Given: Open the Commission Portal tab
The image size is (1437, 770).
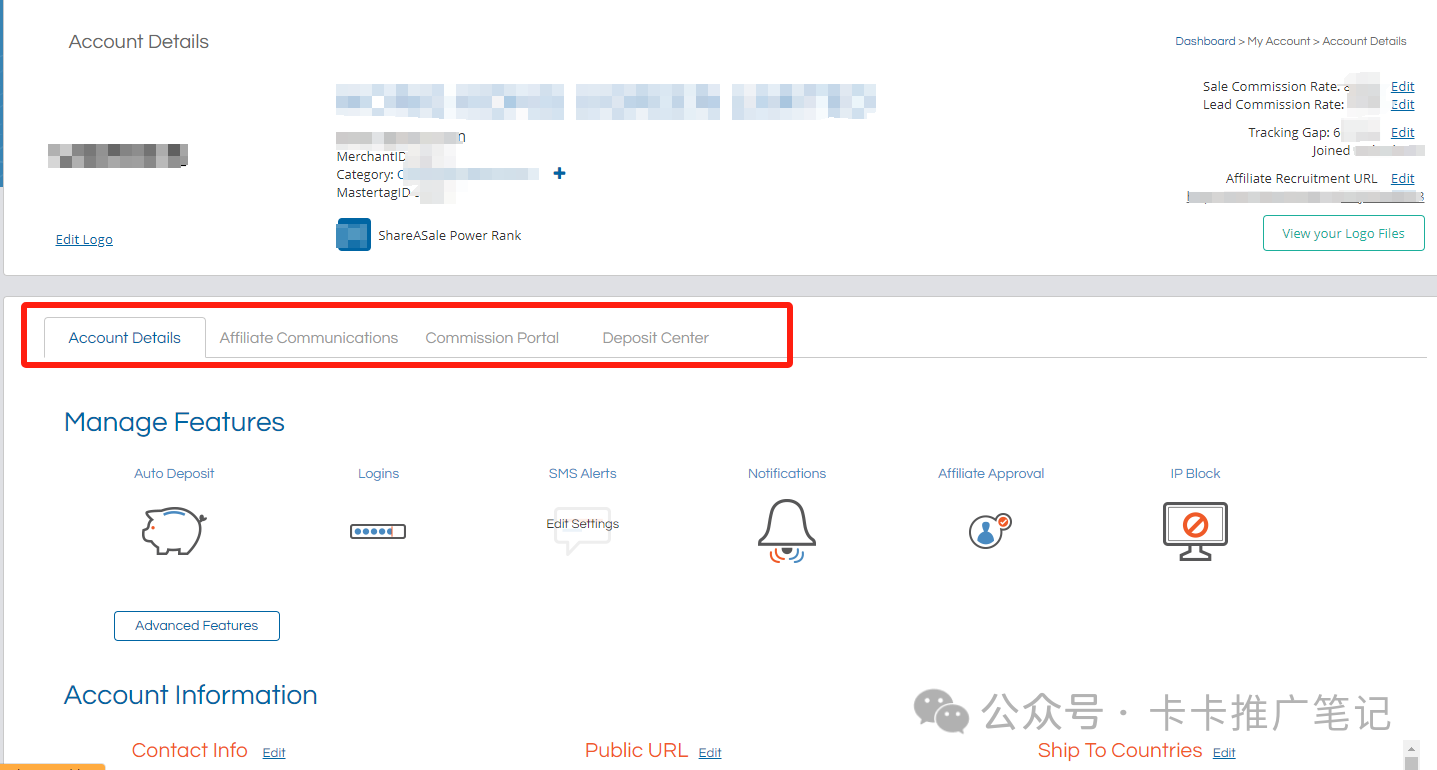Looking at the screenshot, I should (492, 338).
